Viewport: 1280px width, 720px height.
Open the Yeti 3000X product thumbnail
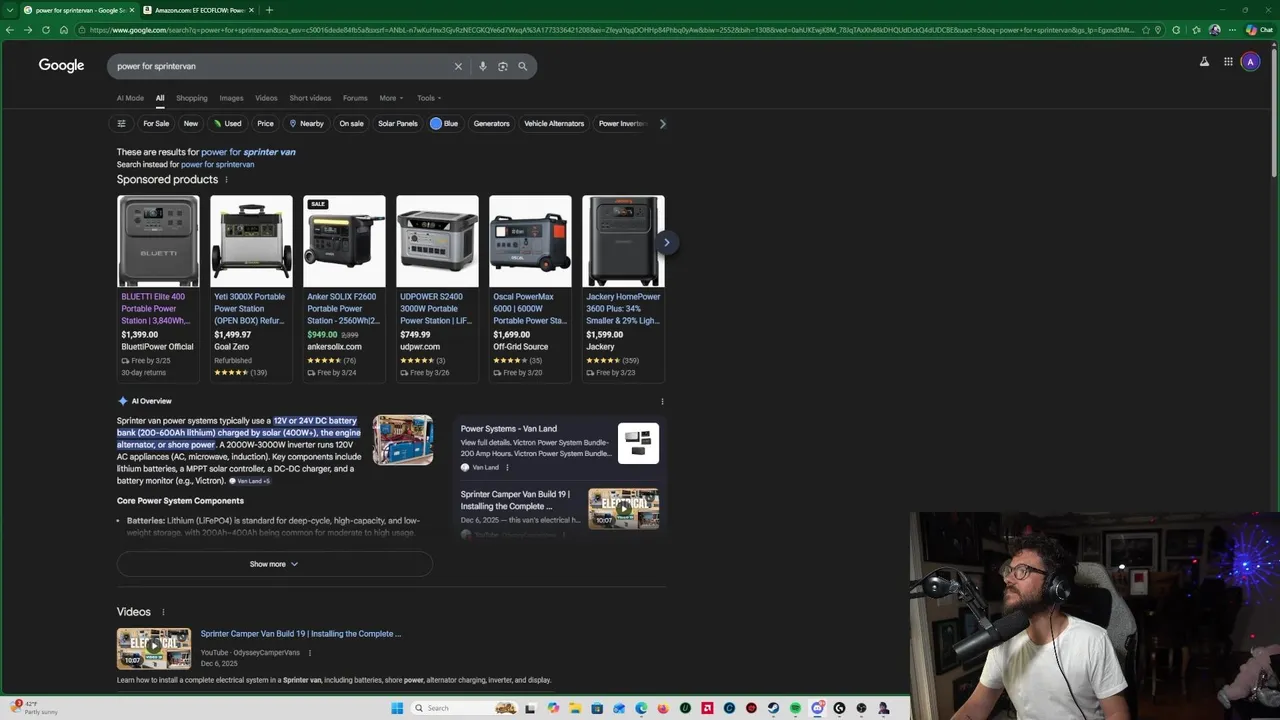click(x=251, y=241)
